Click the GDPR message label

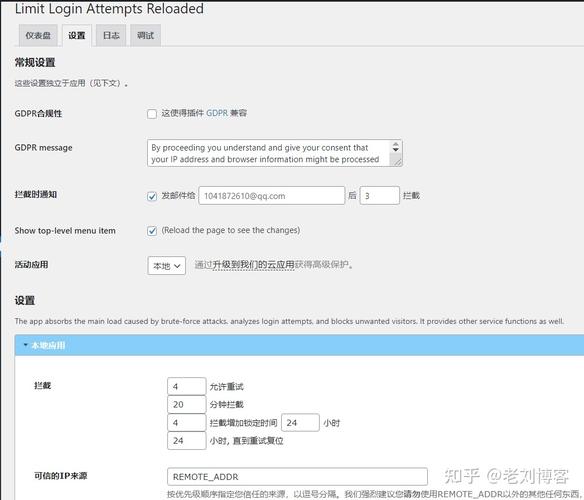(x=44, y=148)
